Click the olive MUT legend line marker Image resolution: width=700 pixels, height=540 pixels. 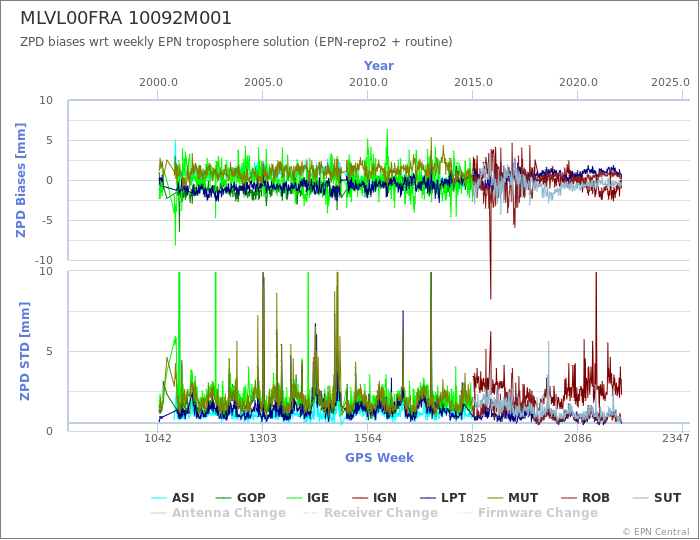495,498
